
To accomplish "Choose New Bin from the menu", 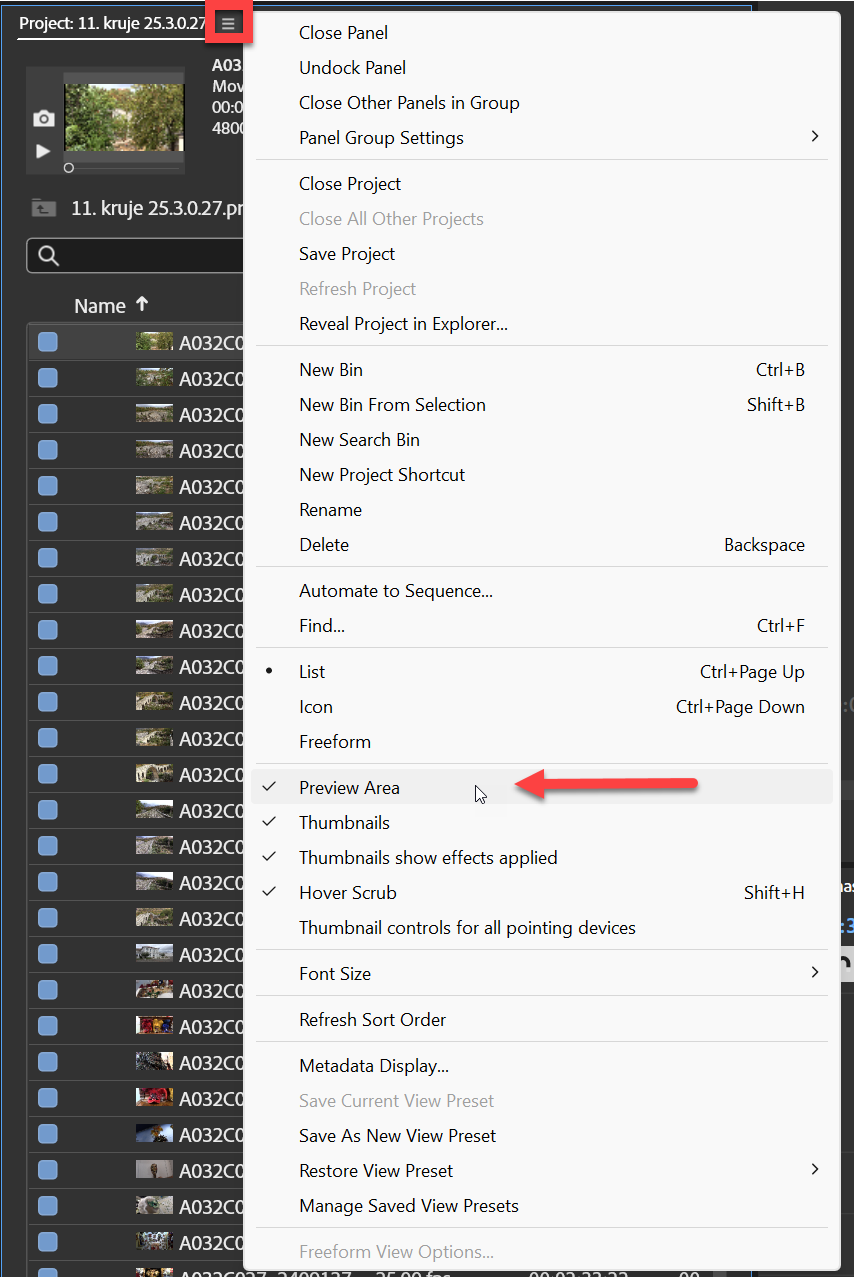I will 331,369.
